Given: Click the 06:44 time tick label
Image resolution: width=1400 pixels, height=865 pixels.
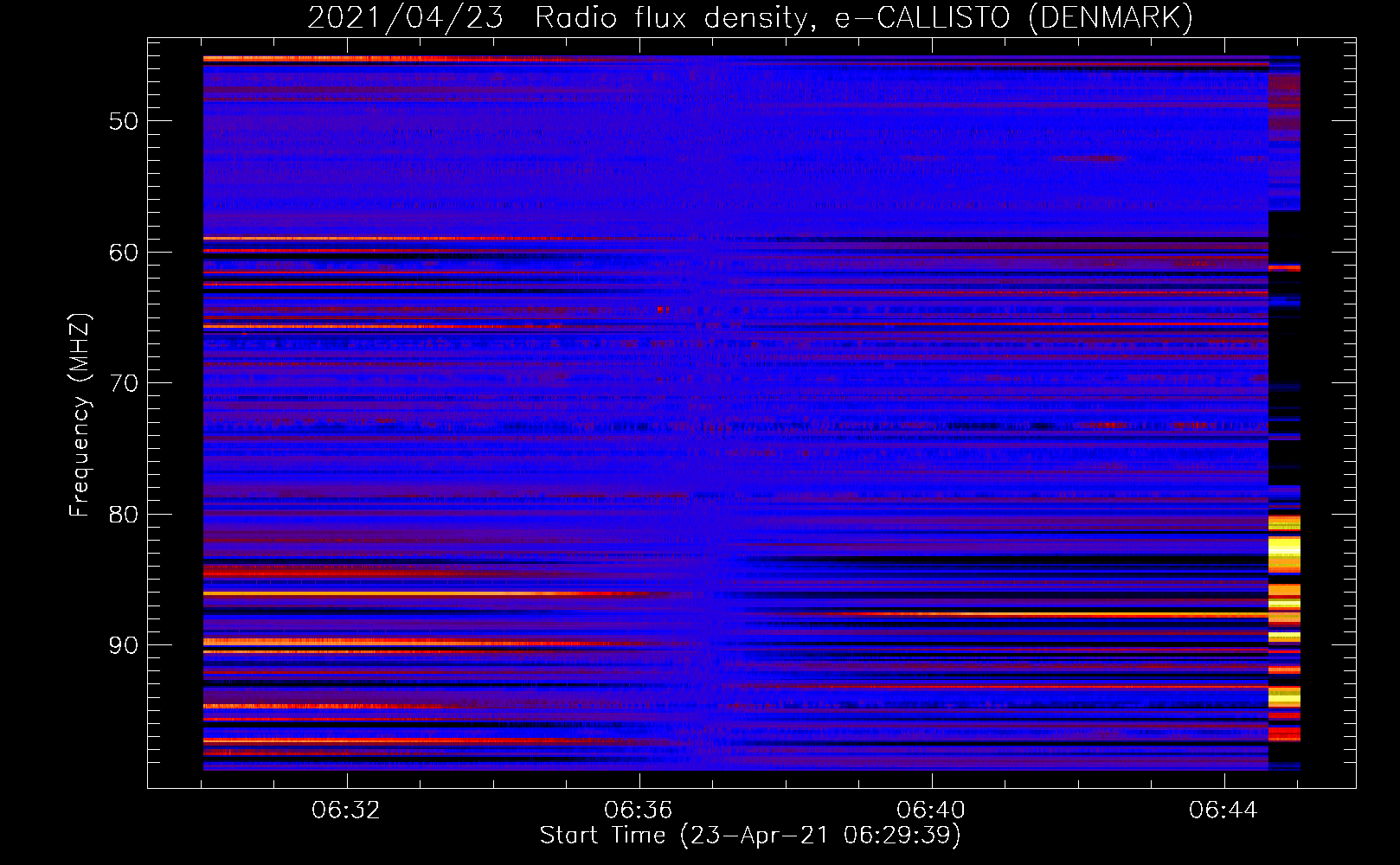Looking at the screenshot, I should click(1223, 811).
